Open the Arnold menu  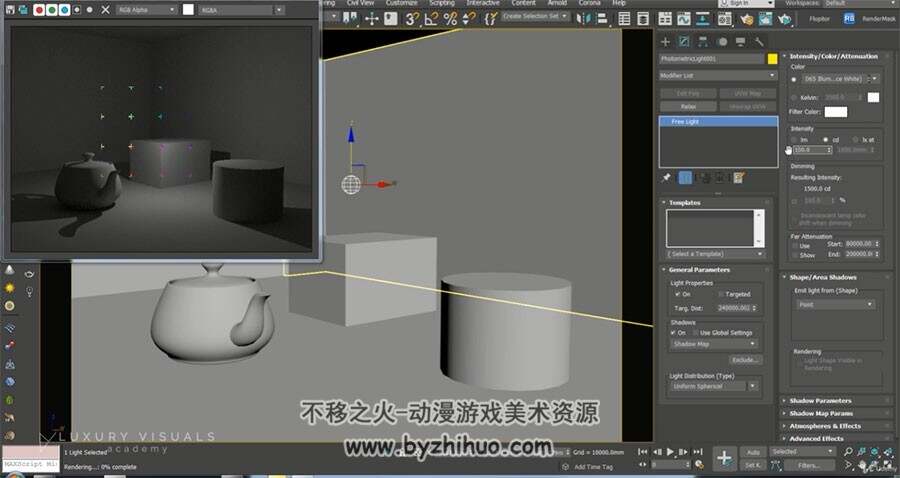coord(557,3)
